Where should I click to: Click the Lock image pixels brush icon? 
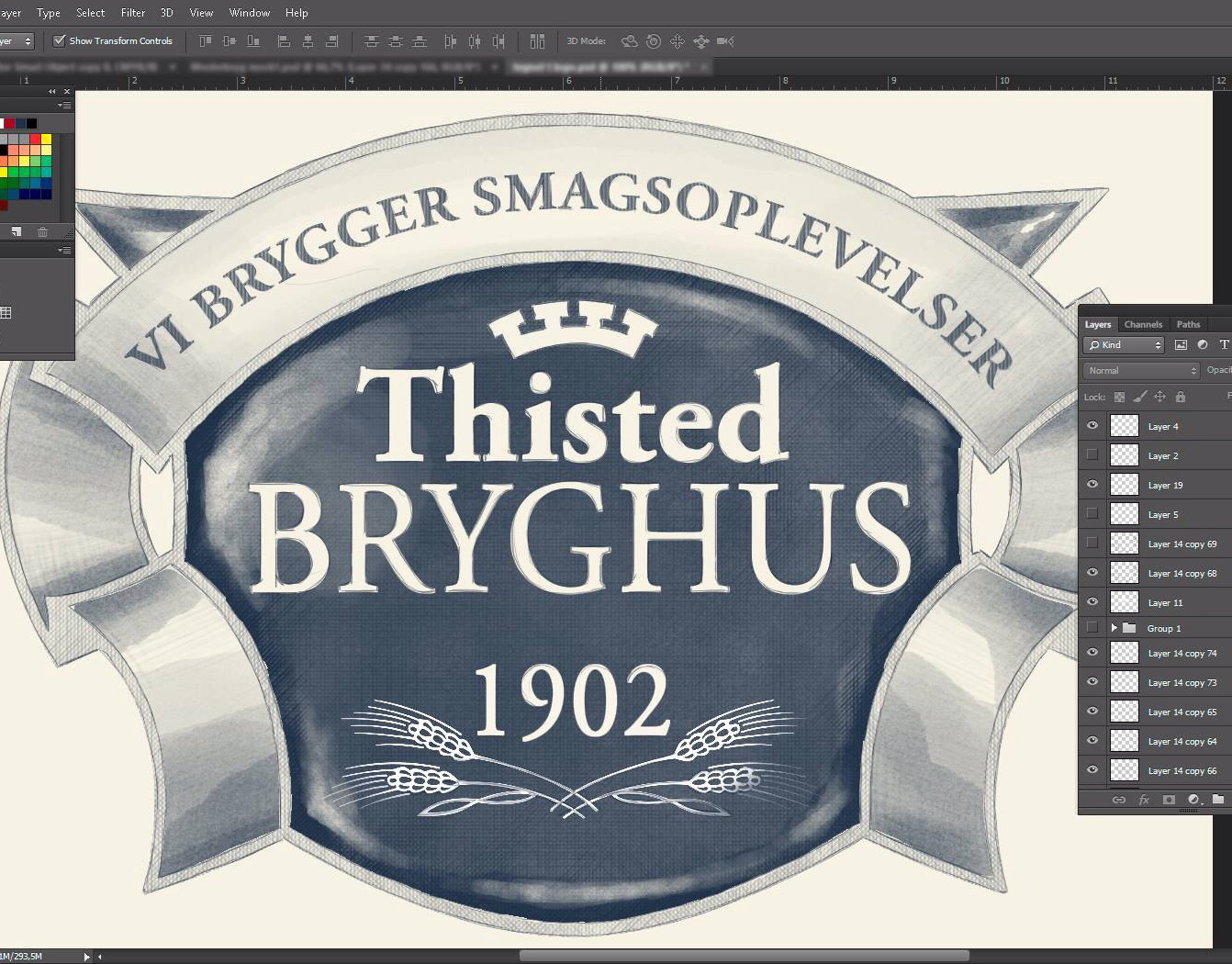(x=1139, y=398)
